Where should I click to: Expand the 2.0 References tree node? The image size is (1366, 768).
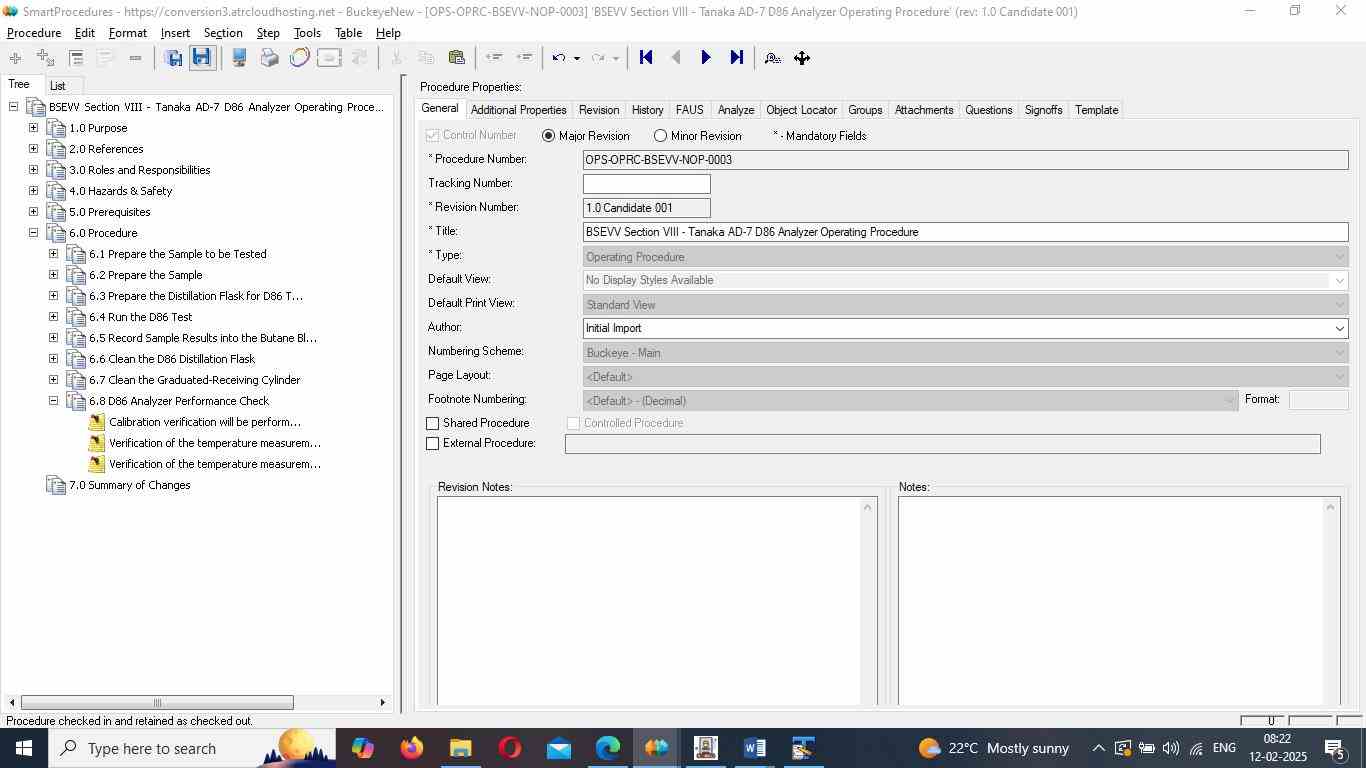tap(33, 149)
